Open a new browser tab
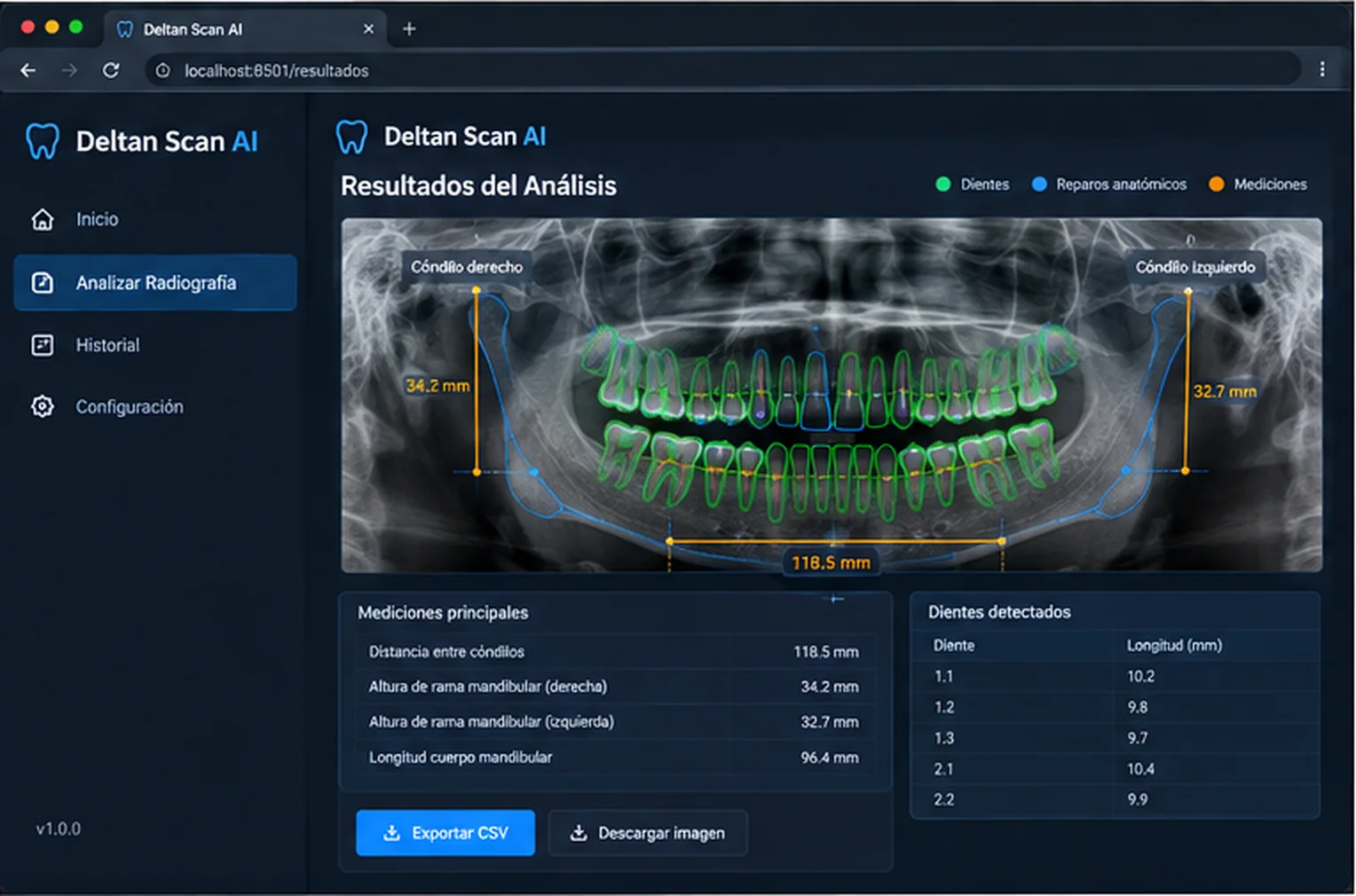 tap(409, 29)
